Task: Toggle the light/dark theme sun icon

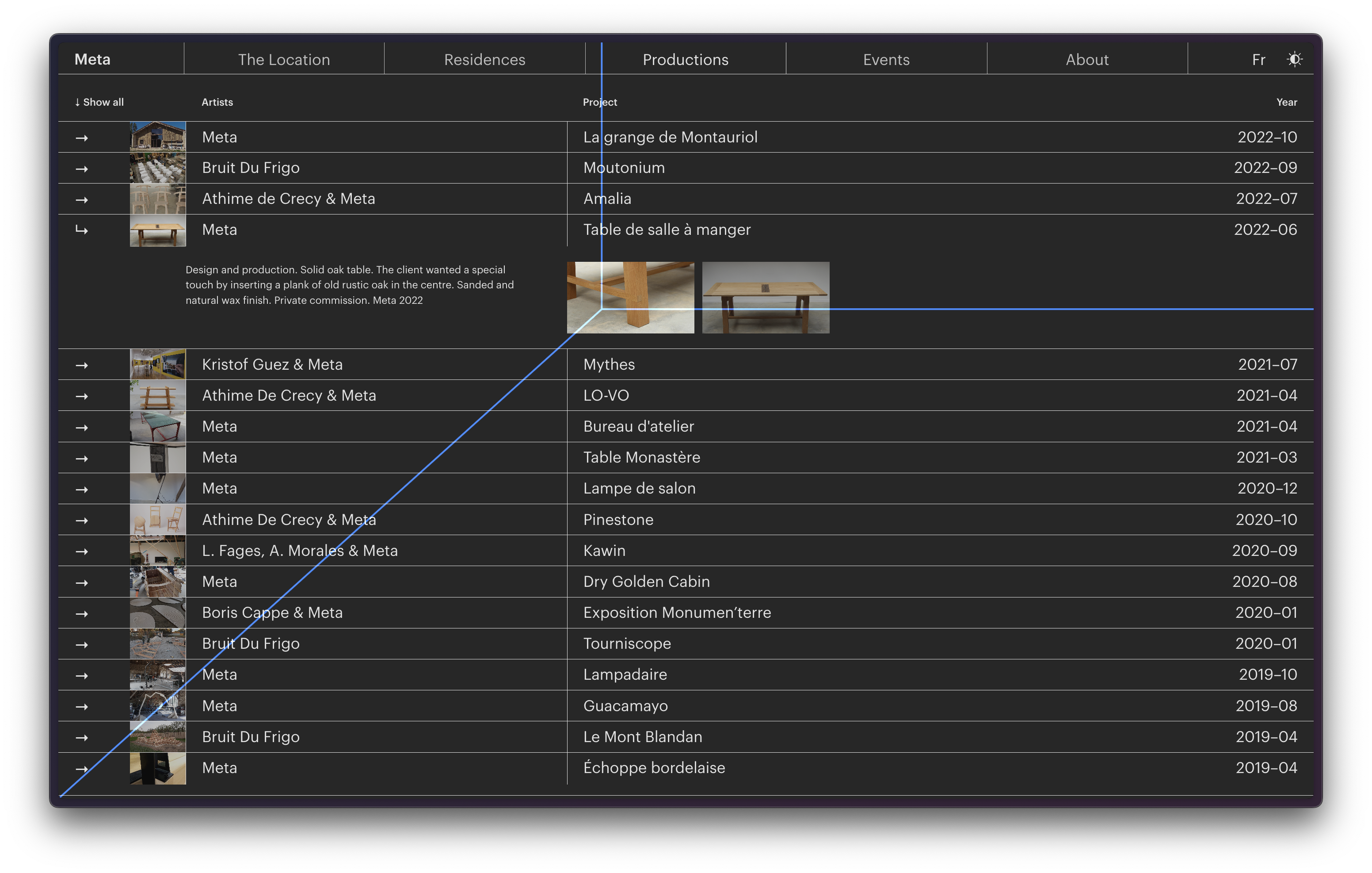Action: (x=1294, y=59)
